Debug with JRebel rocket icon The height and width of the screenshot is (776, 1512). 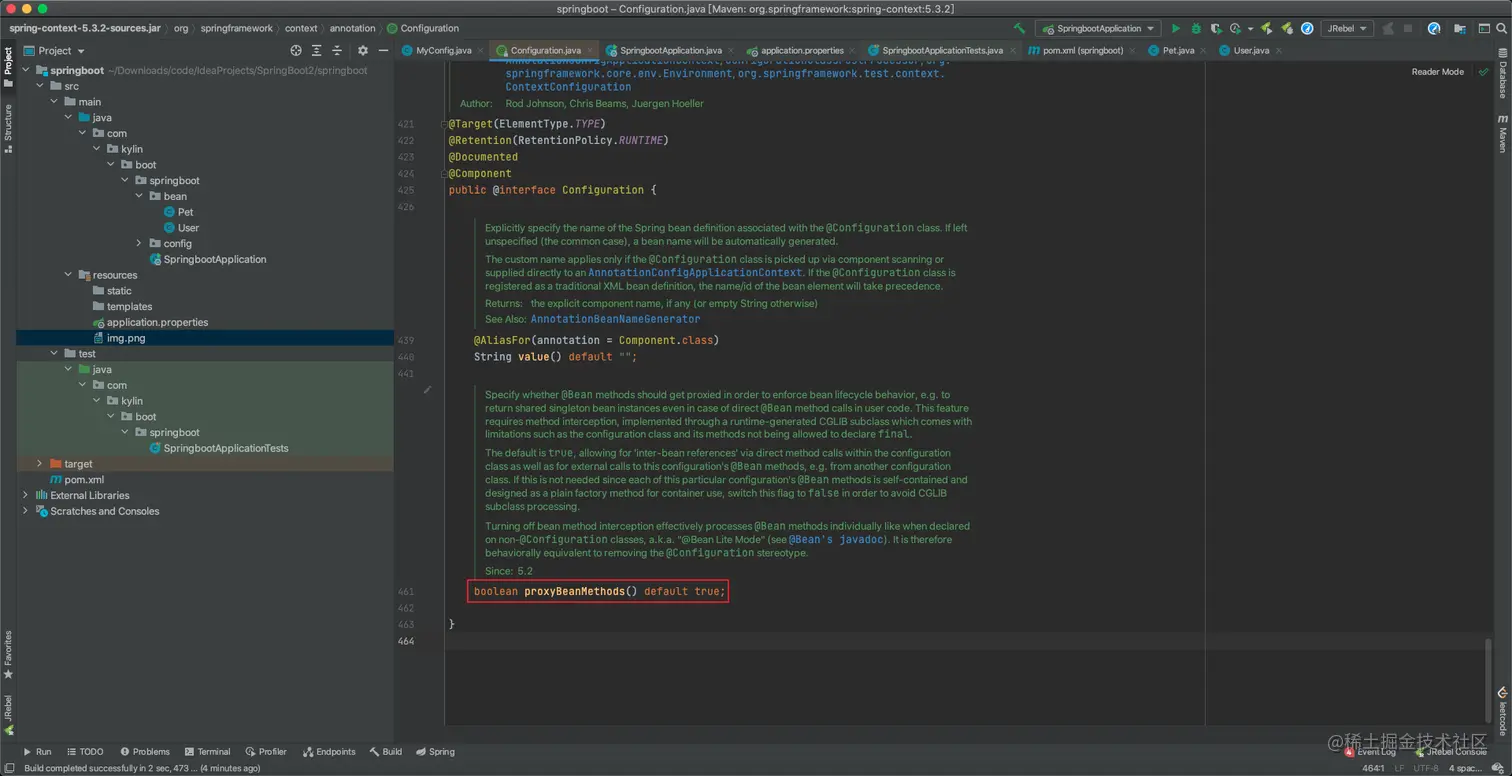coord(1287,29)
